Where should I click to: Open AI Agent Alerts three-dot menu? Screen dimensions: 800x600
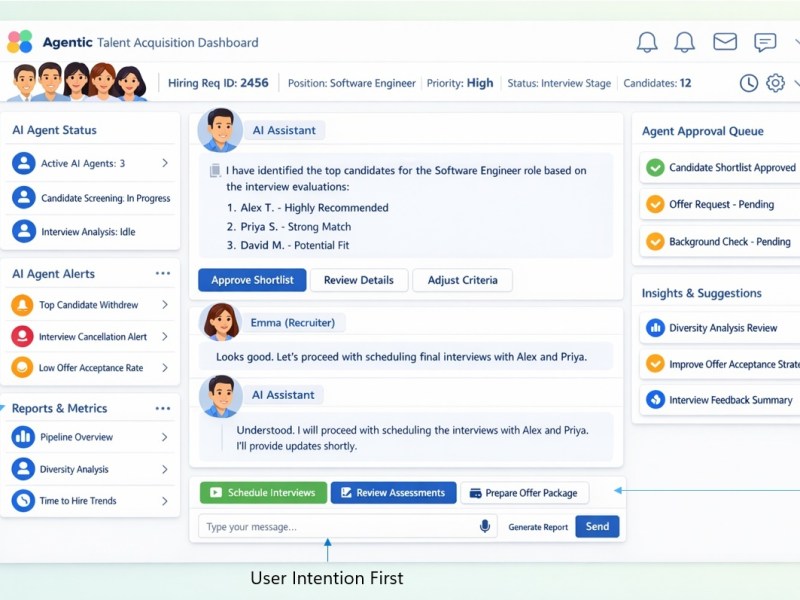pyautogui.click(x=163, y=273)
